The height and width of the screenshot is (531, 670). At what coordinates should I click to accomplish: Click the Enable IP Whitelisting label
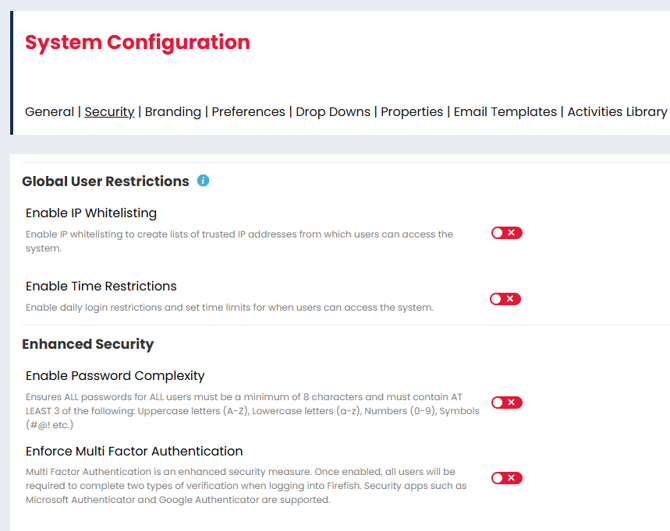(91, 213)
